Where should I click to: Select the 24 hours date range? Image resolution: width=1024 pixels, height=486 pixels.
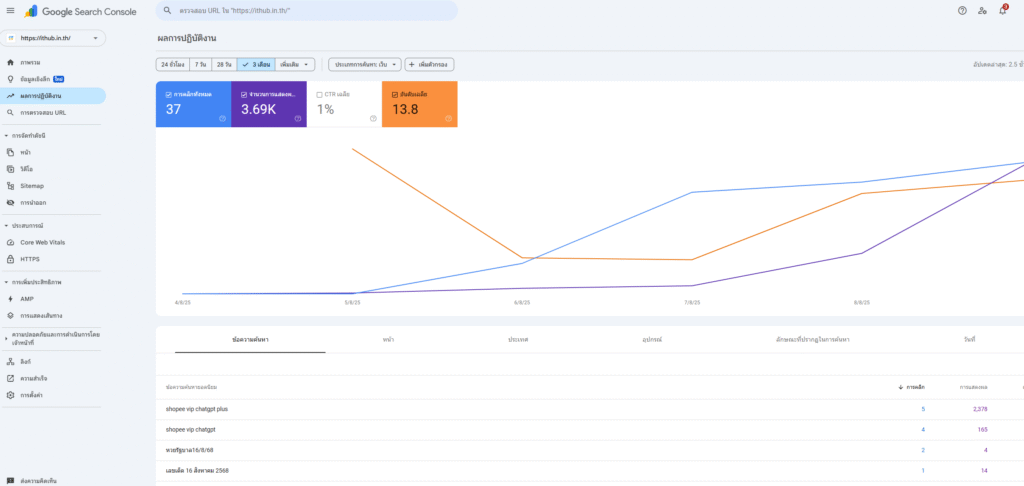tap(172, 65)
